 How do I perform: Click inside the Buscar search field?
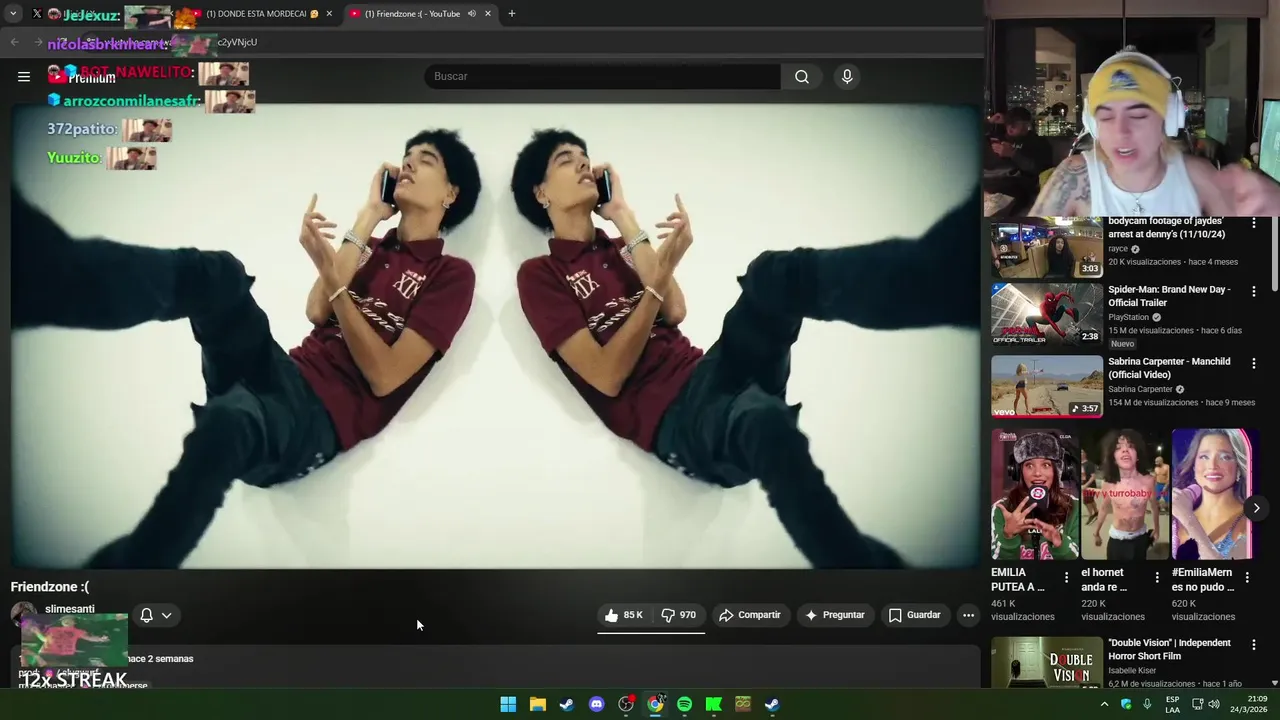click(602, 76)
